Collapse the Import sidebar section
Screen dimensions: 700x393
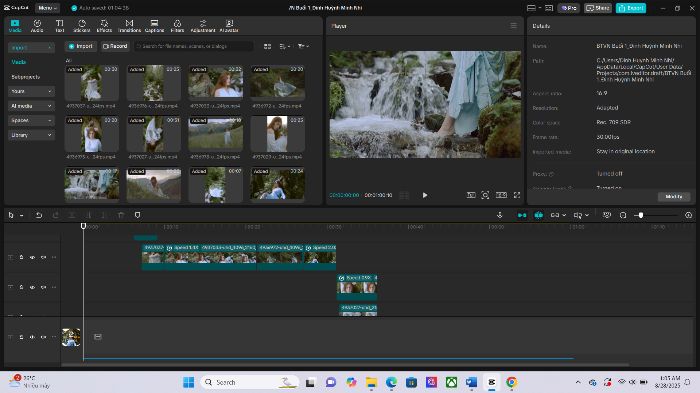click(31, 47)
